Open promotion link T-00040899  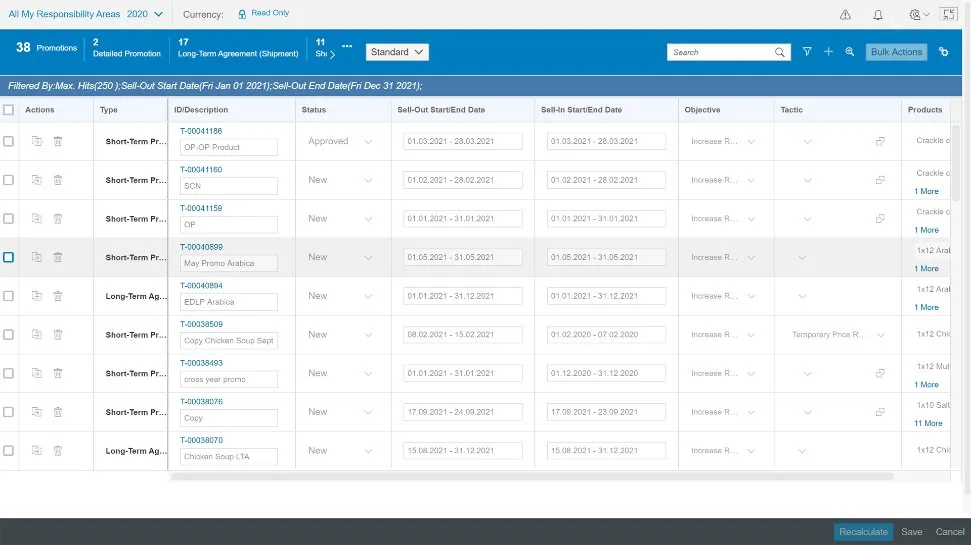[201, 247]
